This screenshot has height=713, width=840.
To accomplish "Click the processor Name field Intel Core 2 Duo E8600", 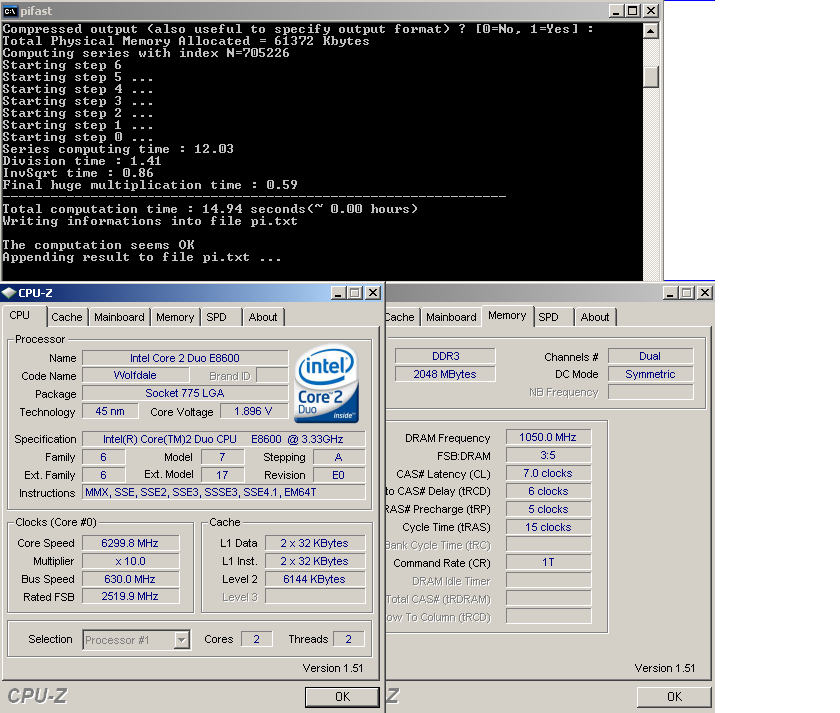I will [185, 358].
